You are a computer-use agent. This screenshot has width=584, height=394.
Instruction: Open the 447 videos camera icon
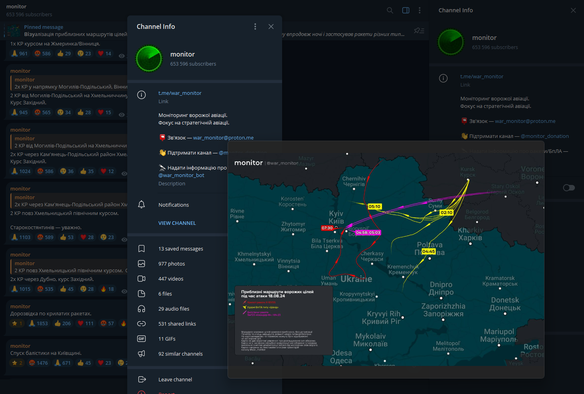(x=142, y=279)
